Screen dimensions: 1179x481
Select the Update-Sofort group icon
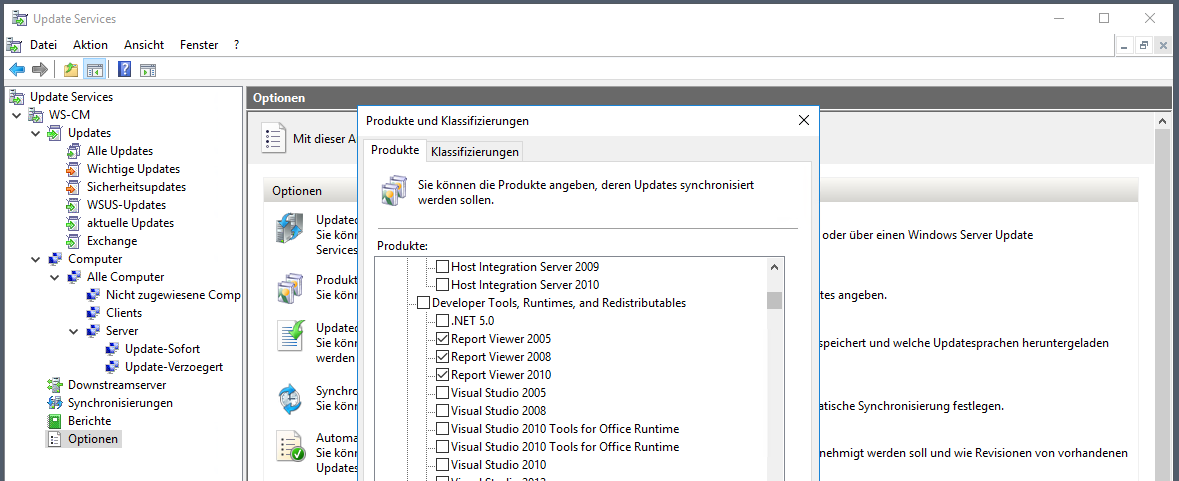112,349
